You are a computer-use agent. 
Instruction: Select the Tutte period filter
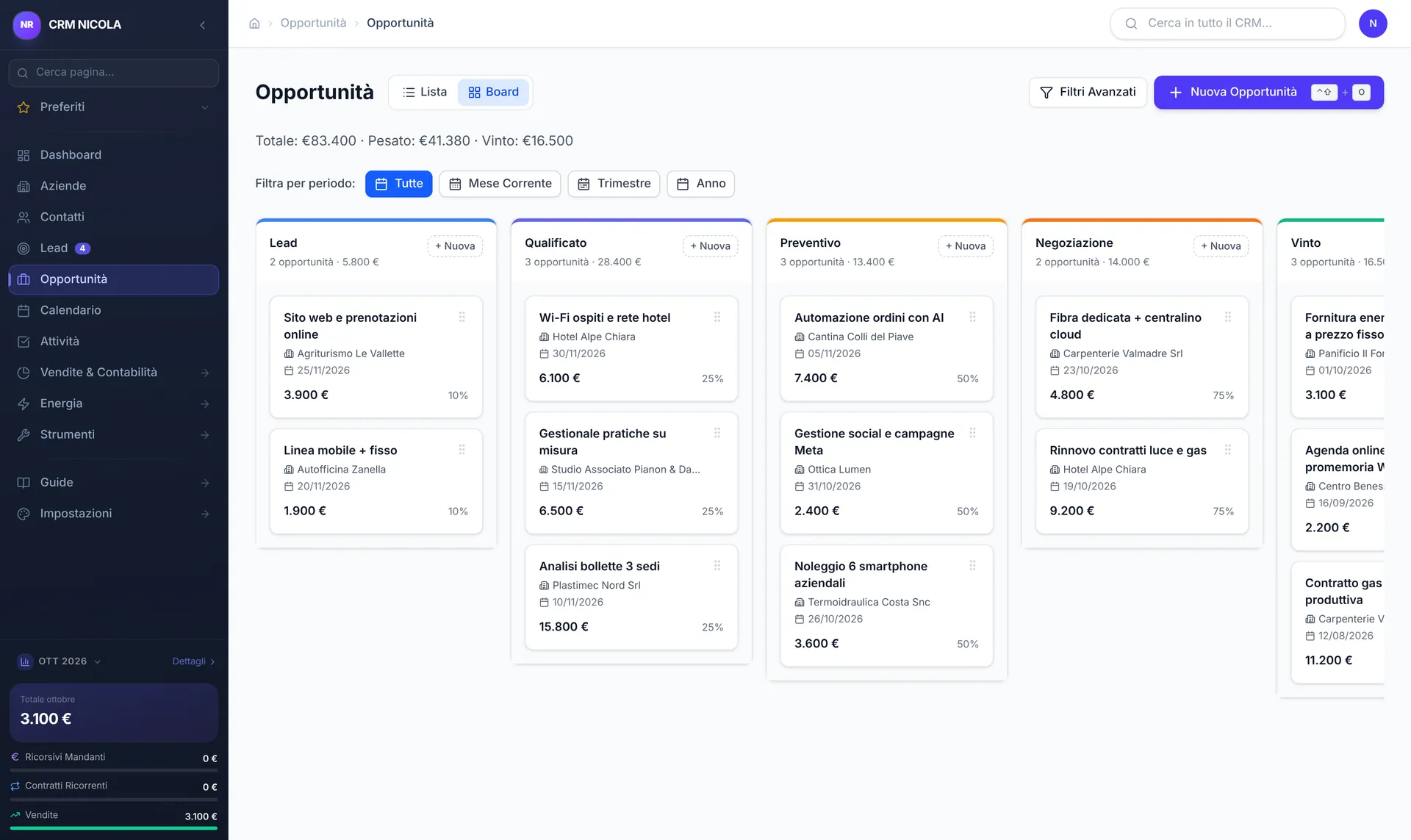[x=399, y=184]
